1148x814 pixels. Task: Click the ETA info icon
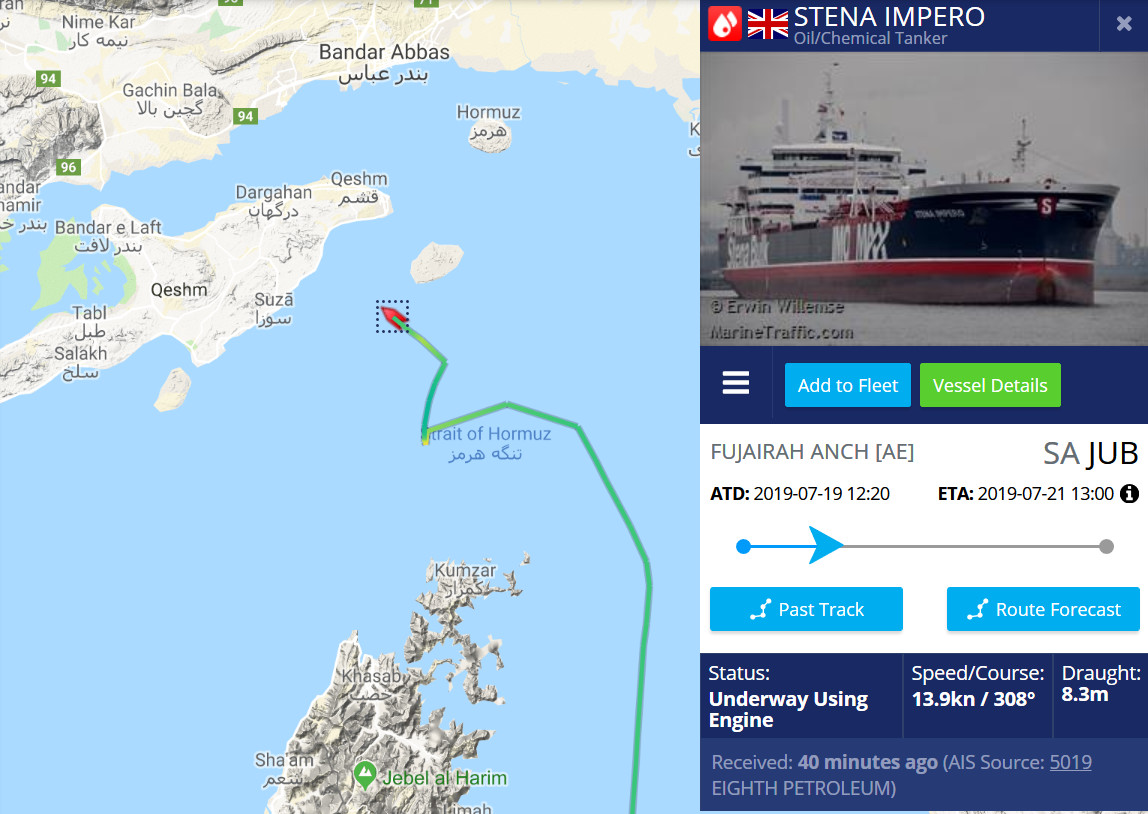pyautogui.click(x=1129, y=494)
